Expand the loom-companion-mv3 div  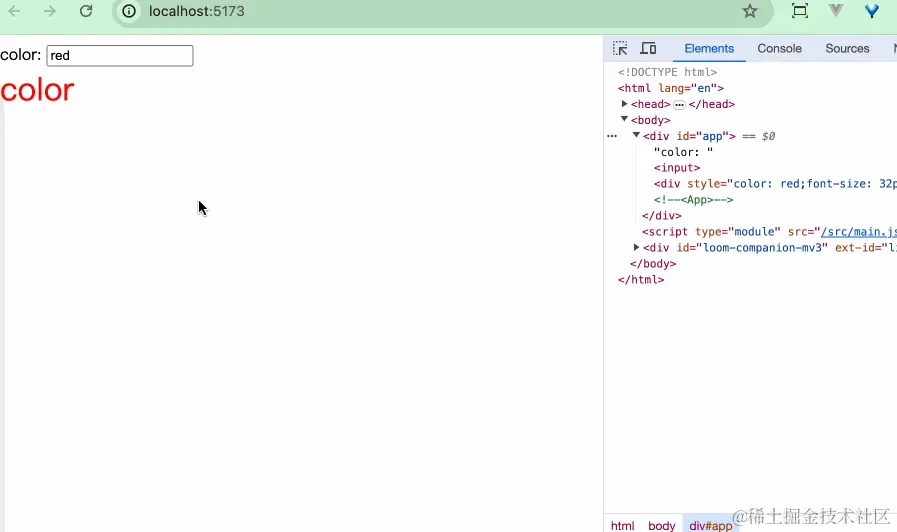(x=636, y=247)
